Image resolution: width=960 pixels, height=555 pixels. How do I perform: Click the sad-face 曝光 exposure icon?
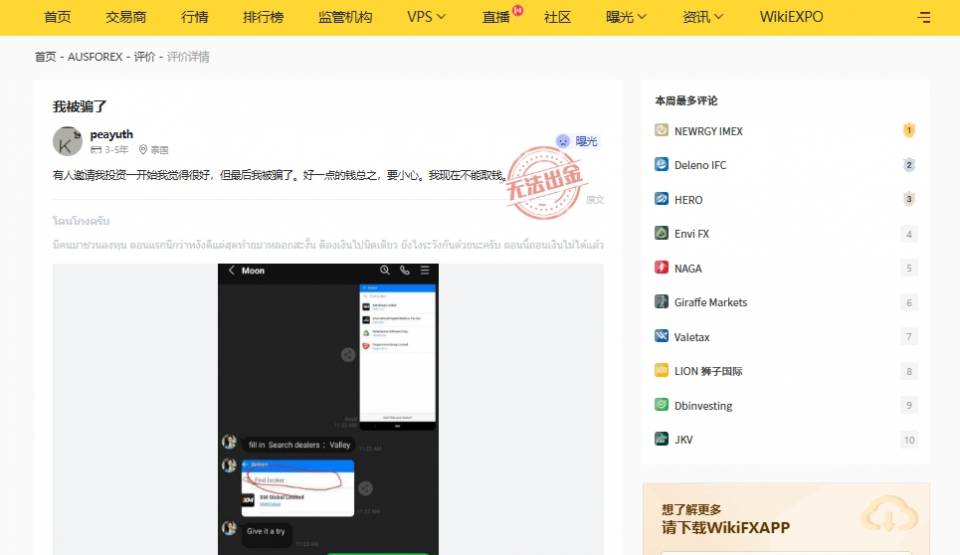pyautogui.click(x=563, y=141)
